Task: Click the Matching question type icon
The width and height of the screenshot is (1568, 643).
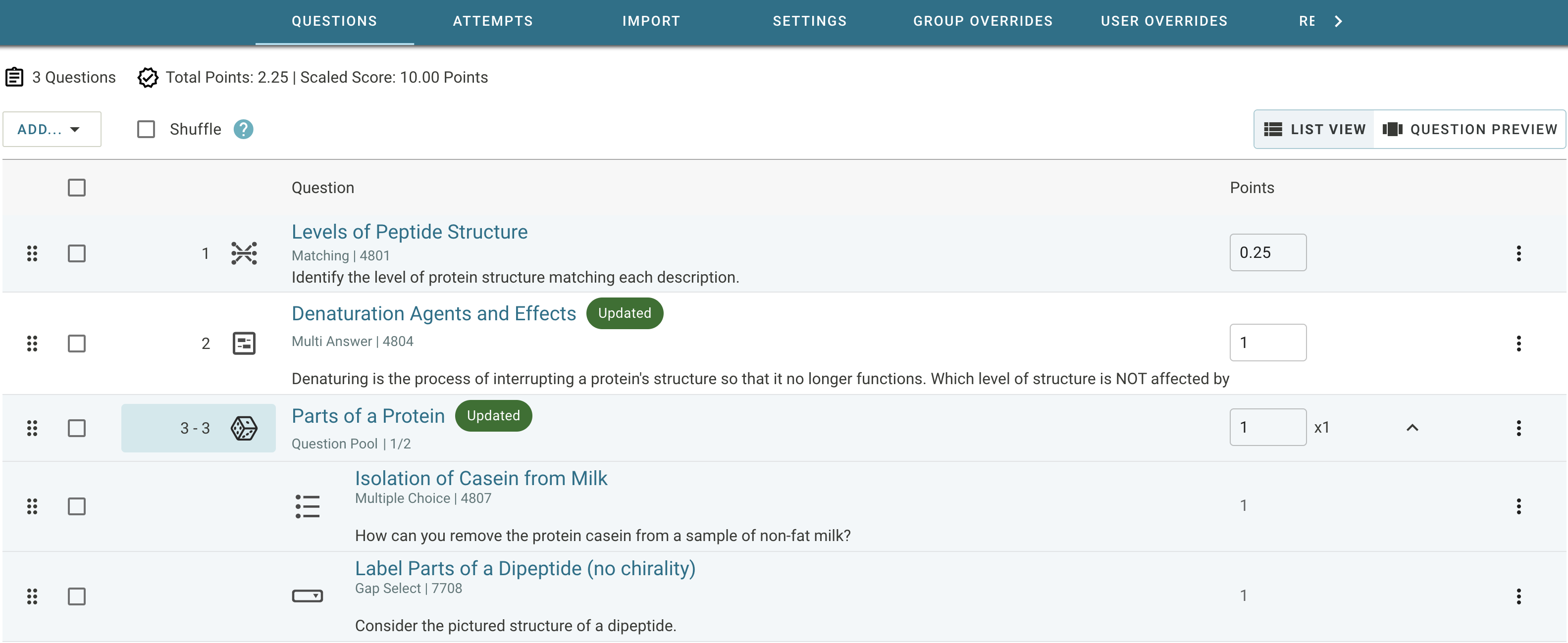Action: (x=244, y=253)
